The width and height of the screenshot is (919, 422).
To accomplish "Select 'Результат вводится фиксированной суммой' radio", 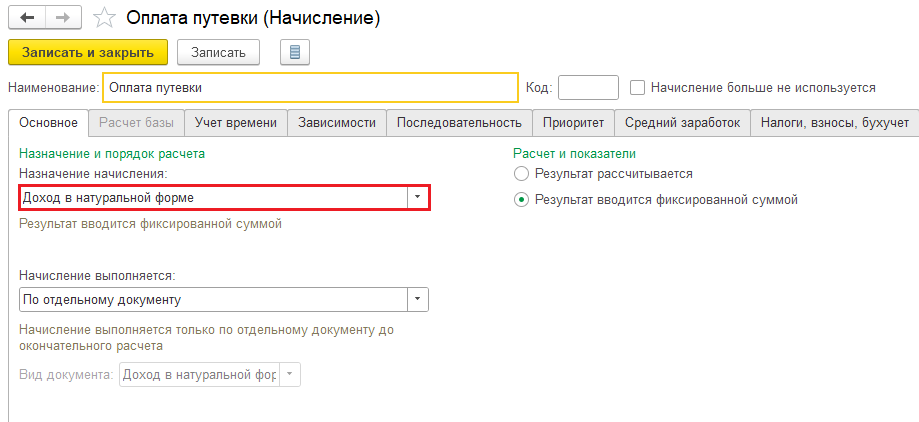I will [x=520, y=199].
